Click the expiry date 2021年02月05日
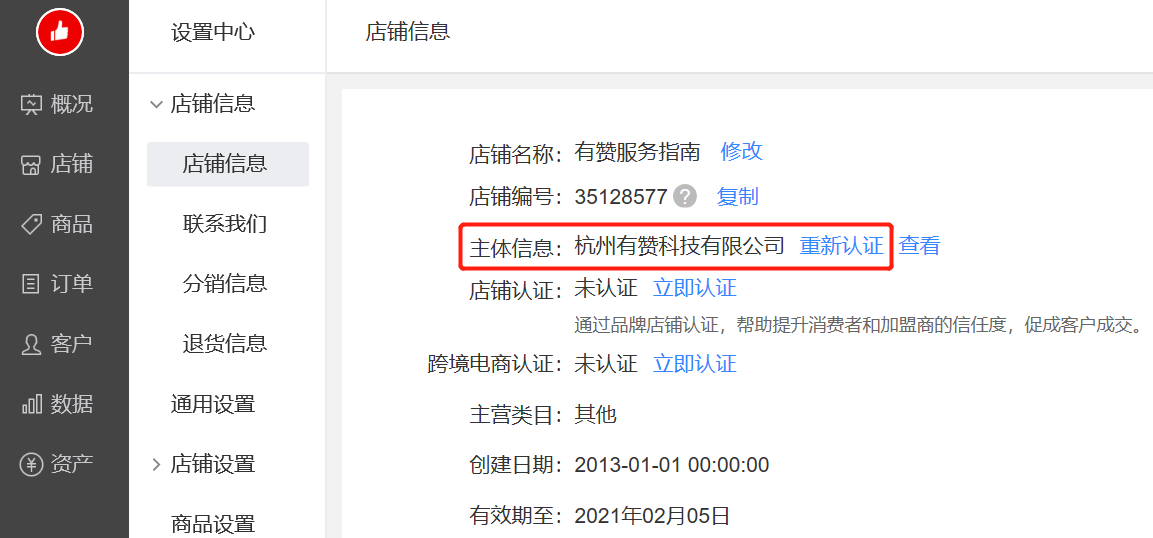Viewport: 1153px width, 538px height. click(652, 515)
